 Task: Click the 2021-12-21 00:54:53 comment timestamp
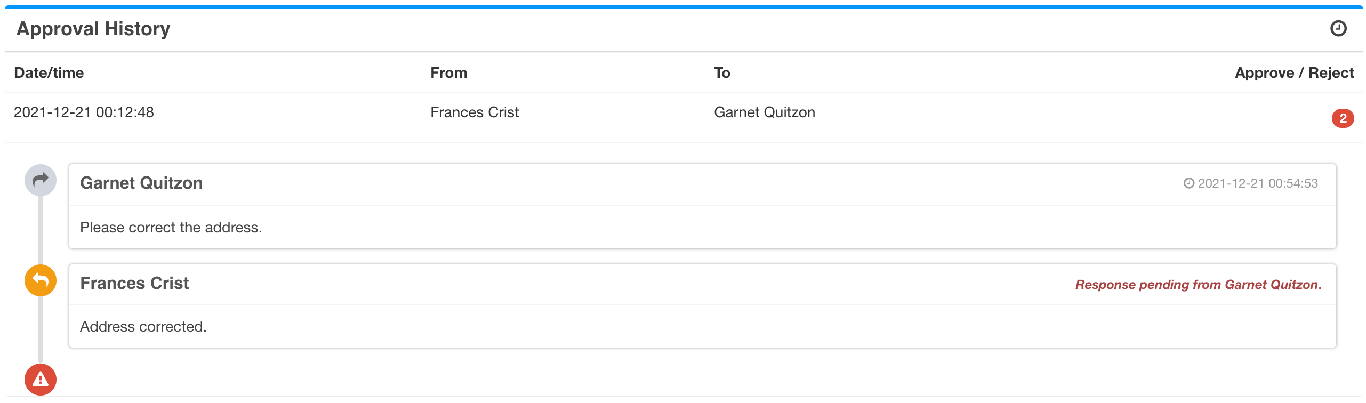coord(1257,184)
